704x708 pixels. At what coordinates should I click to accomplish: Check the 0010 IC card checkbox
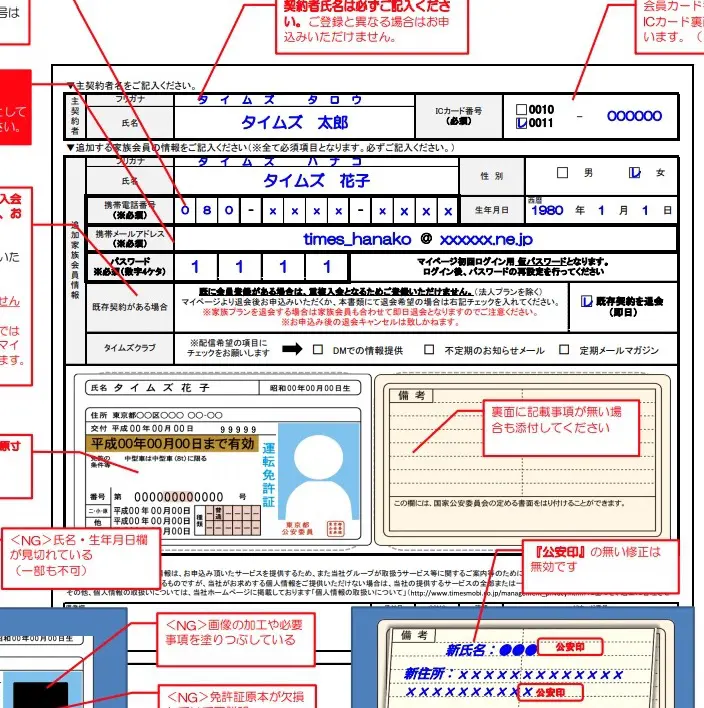pyautogui.click(x=520, y=109)
